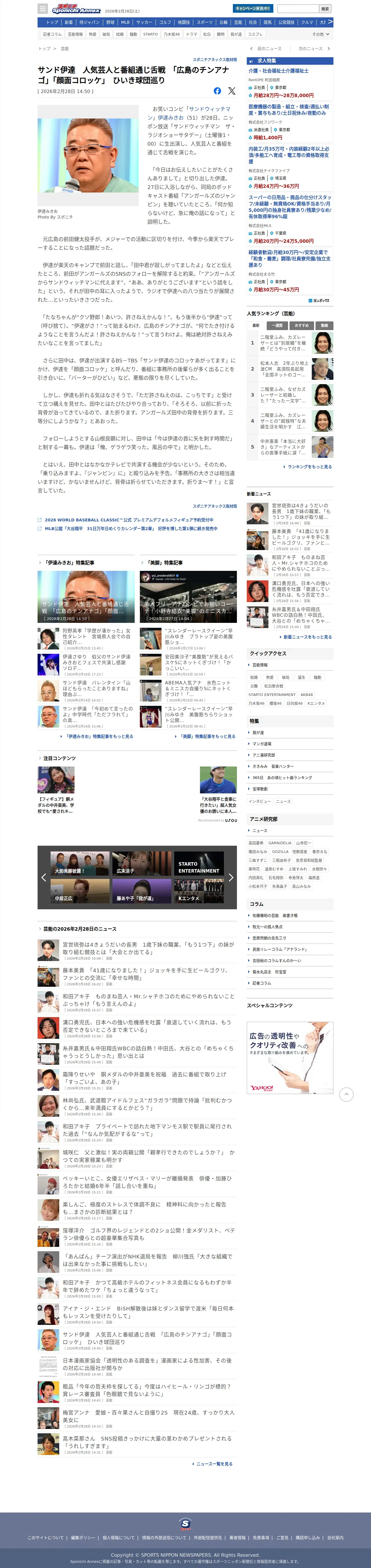Image resolution: width=371 pixels, height=1568 pixels.
Task: Select the 一週間 ranking tab
Action: [x=277, y=325]
